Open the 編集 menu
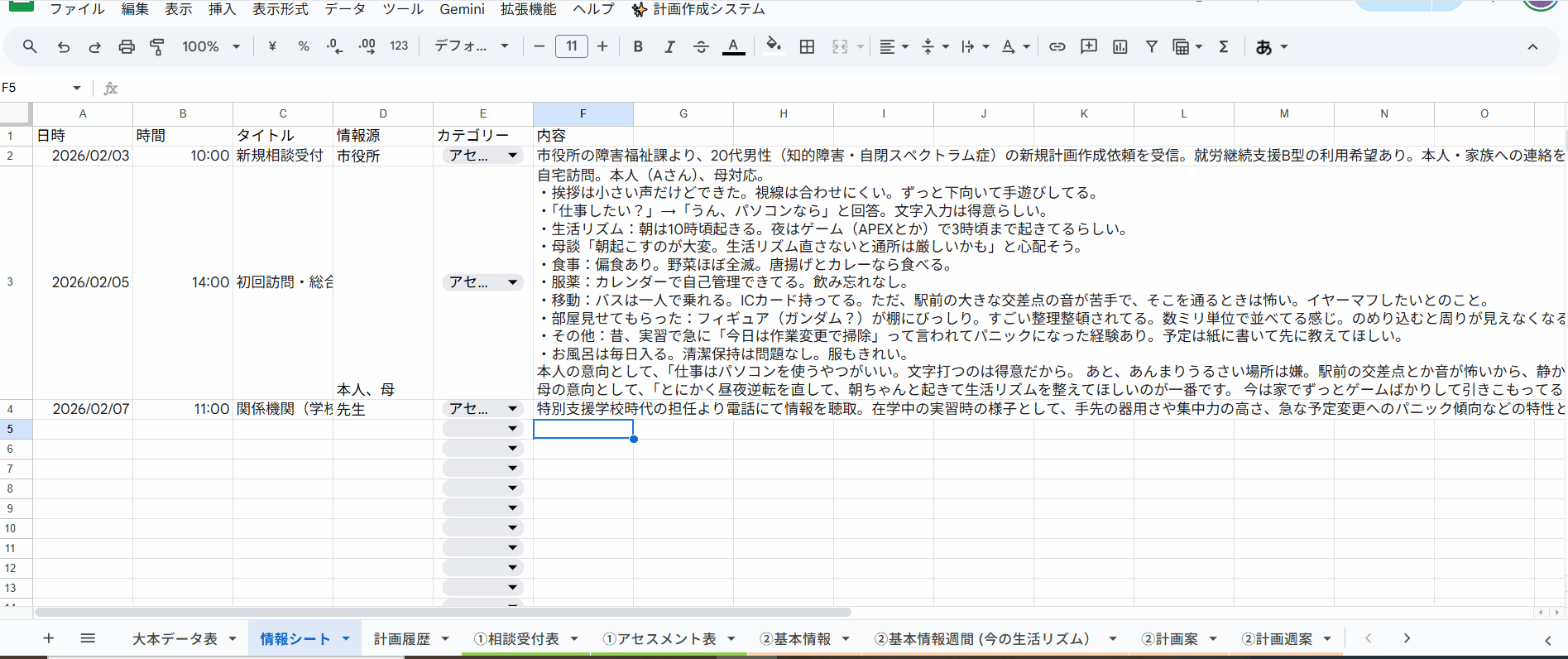Image resolution: width=1568 pixels, height=659 pixels. (135, 9)
